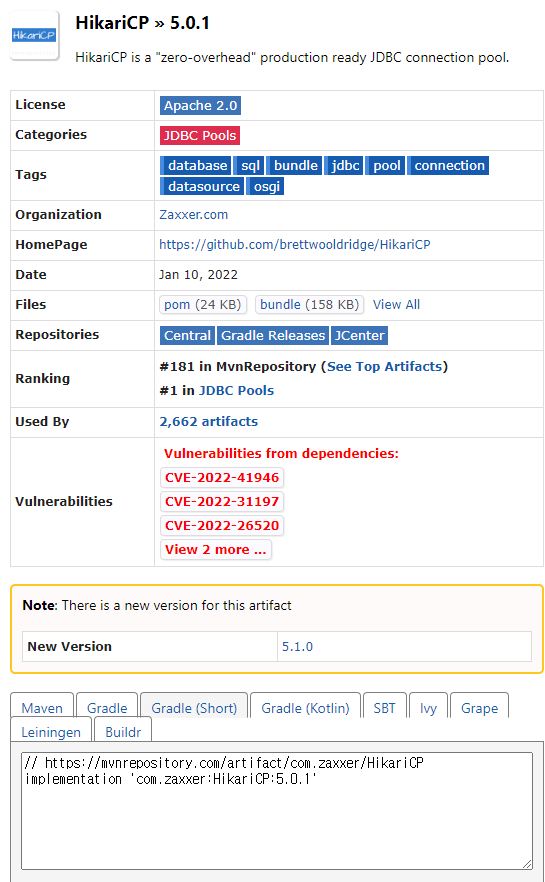Image resolution: width=545 pixels, height=882 pixels.
Task: Click the HikariCP » 5.0.1 heading
Action: click(143, 23)
